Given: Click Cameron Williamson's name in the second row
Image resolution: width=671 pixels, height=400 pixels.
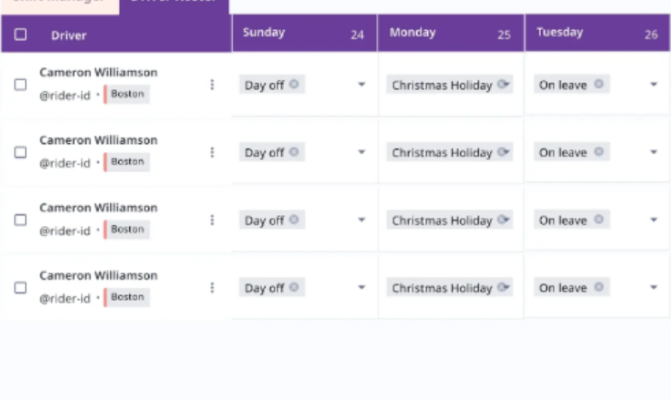Looking at the screenshot, I should (98, 140).
